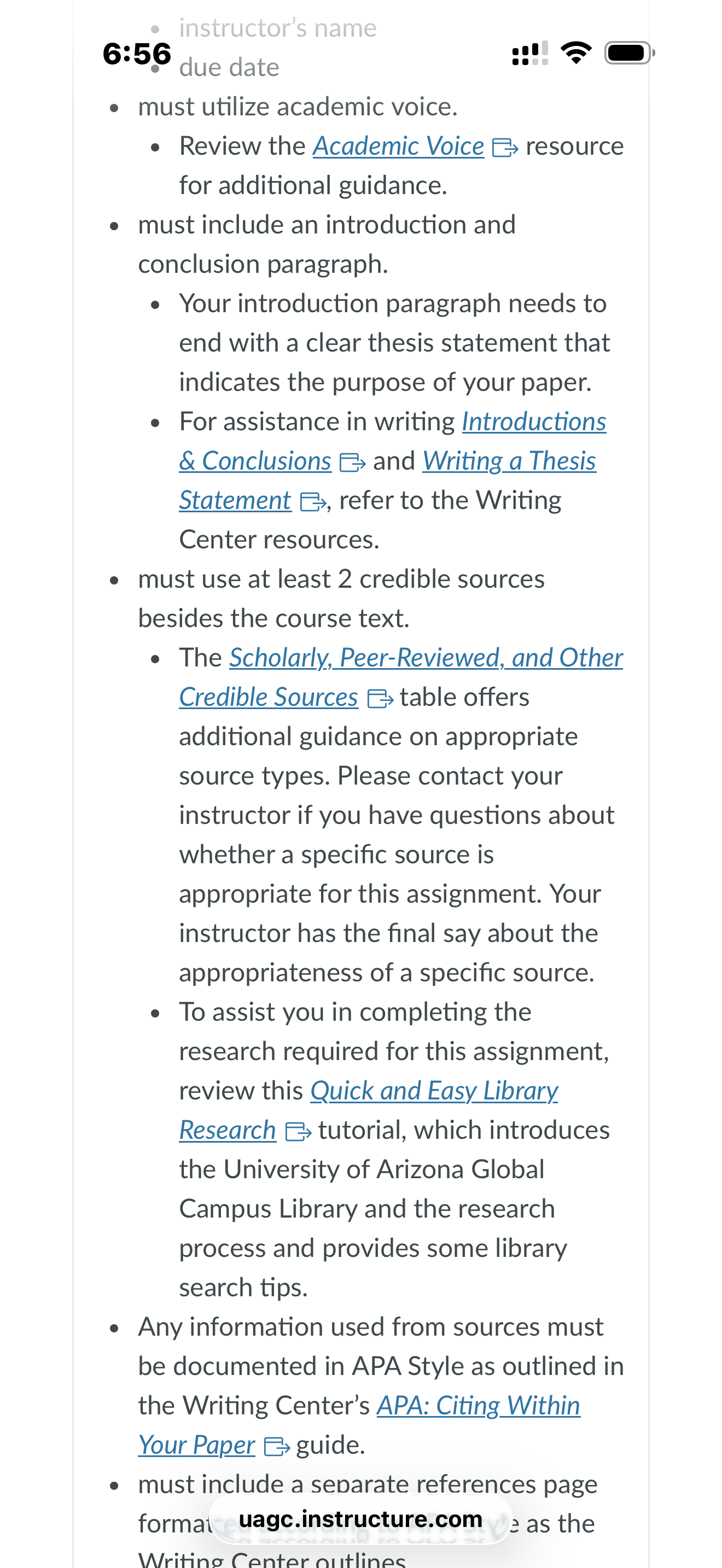Click the Research link text
This screenshot has width=722, height=1568.
click(x=228, y=1130)
